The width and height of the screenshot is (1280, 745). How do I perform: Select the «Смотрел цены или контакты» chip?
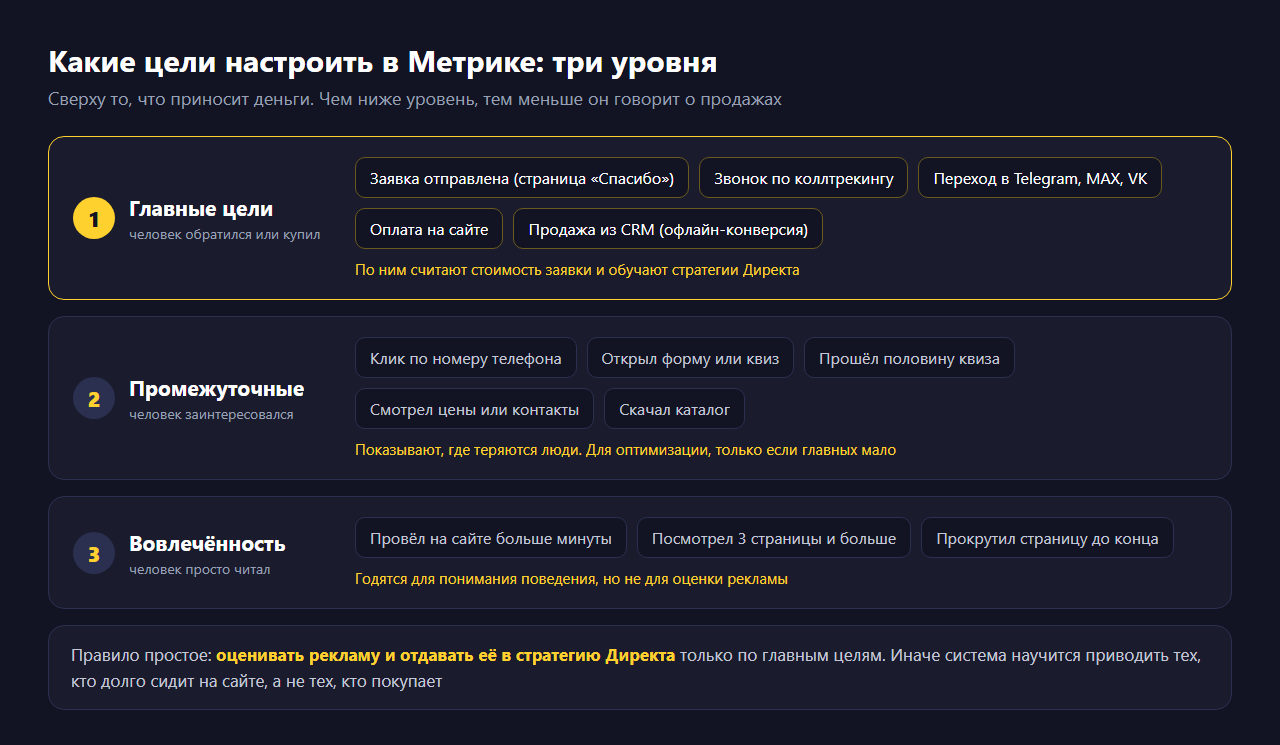point(474,409)
